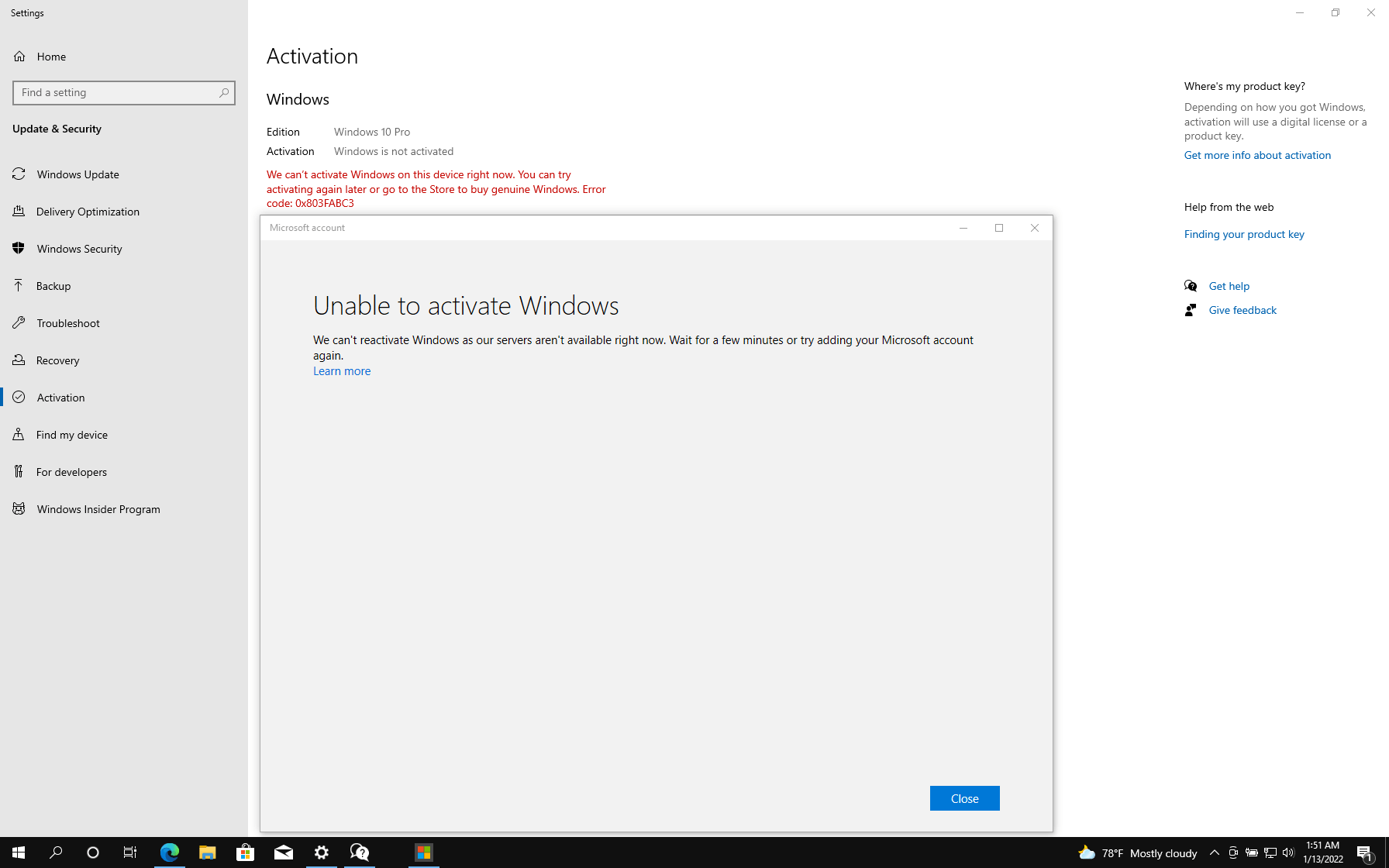The height and width of the screenshot is (868, 1389).
Task: Launch Microsoft Edge from the taskbar
Action: tap(170, 852)
